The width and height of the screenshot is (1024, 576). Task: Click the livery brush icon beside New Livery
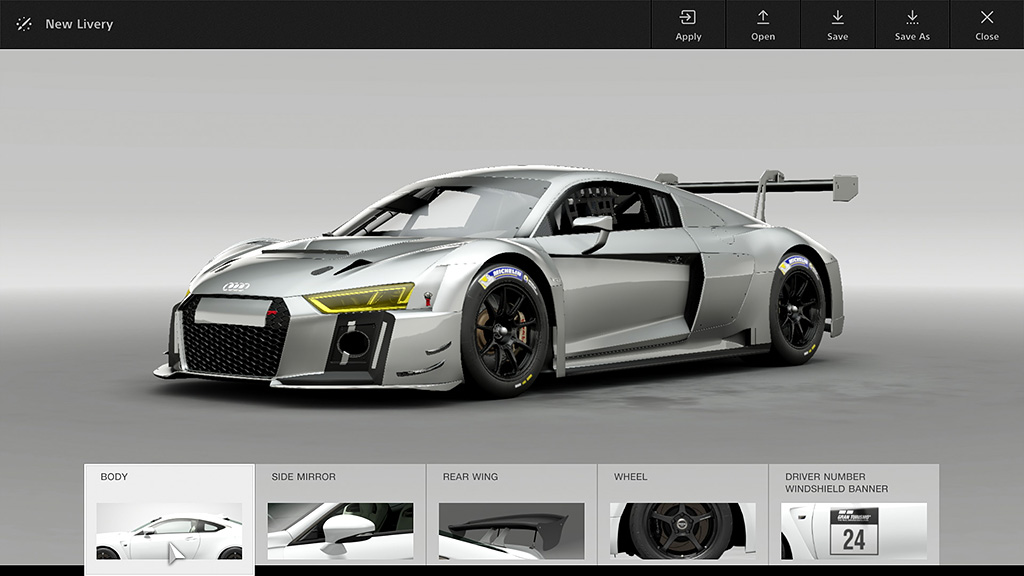[x=24, y=24]
